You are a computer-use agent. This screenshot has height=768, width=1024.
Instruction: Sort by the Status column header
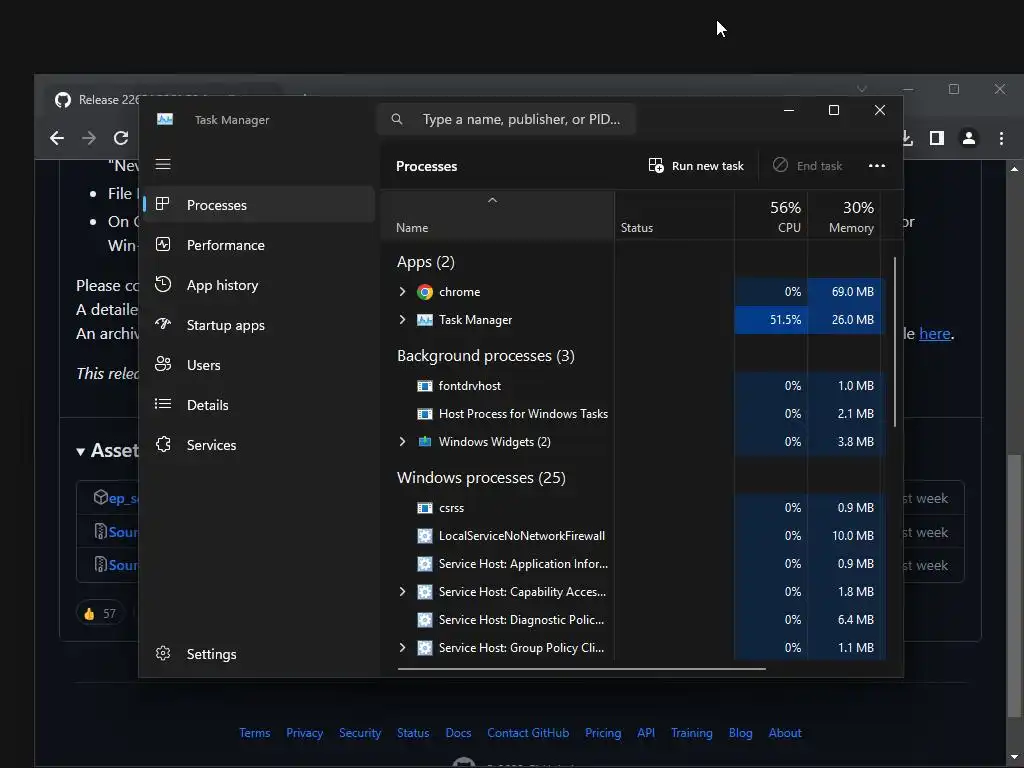pos(675,216)
